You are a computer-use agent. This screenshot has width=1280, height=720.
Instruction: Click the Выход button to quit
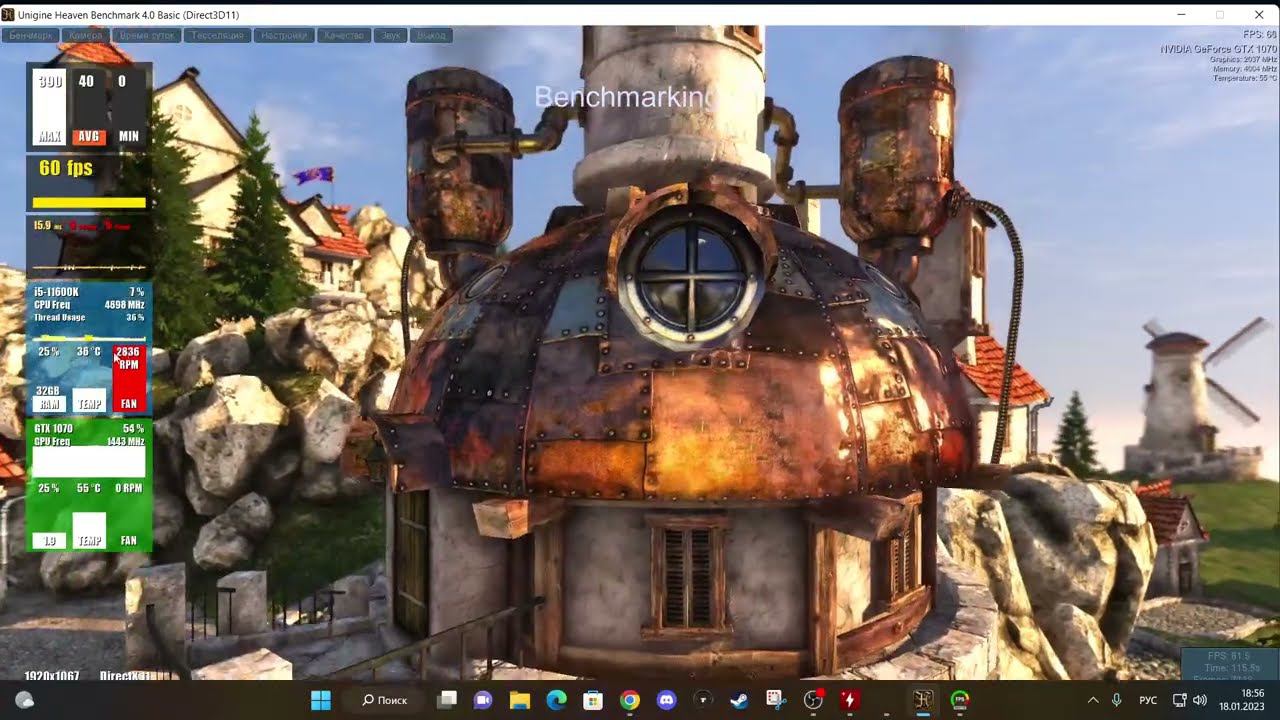click(x=431, y=35)
